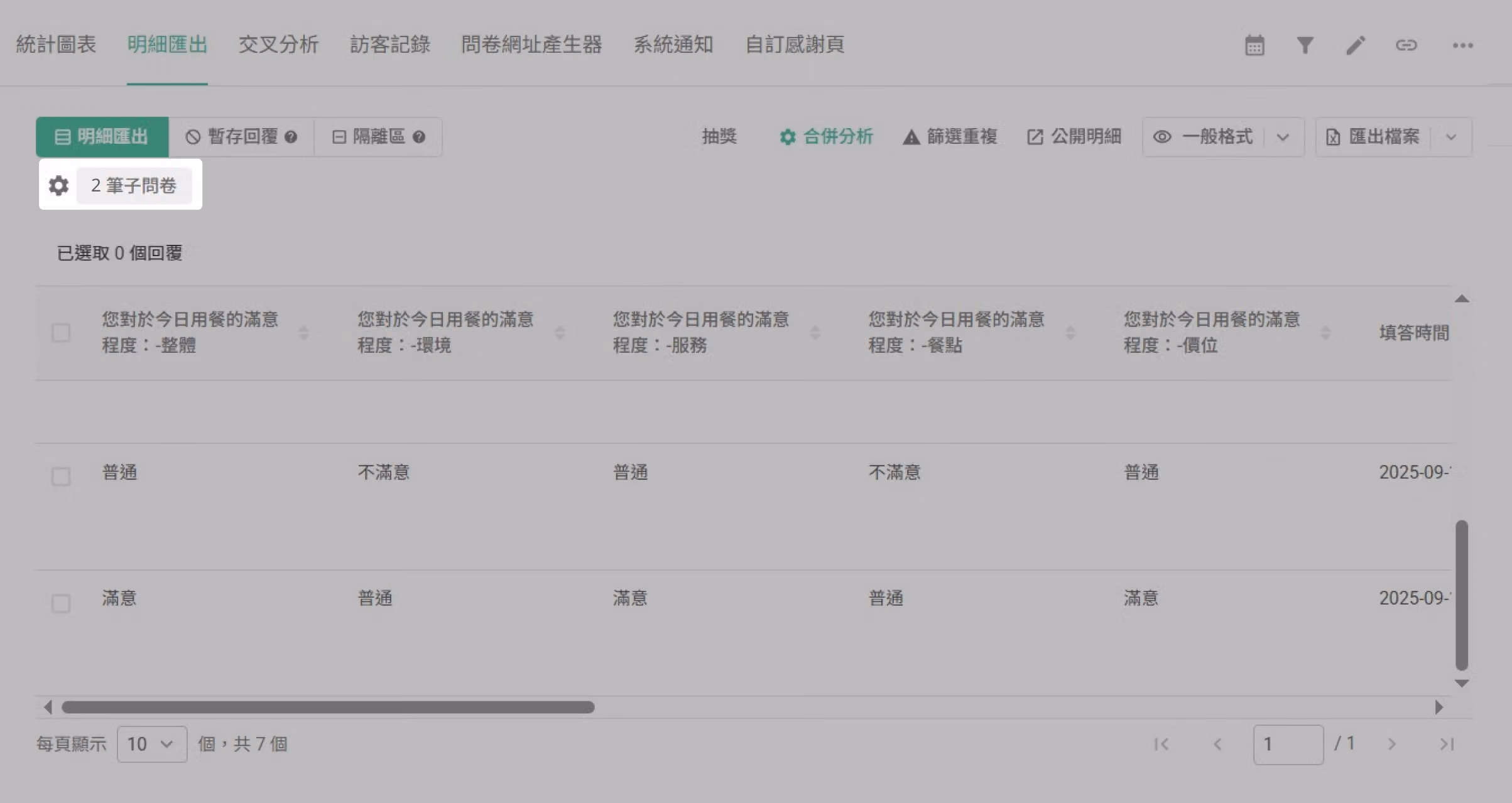
Task: Click the 填答時間 column header
Action: 1414,333
